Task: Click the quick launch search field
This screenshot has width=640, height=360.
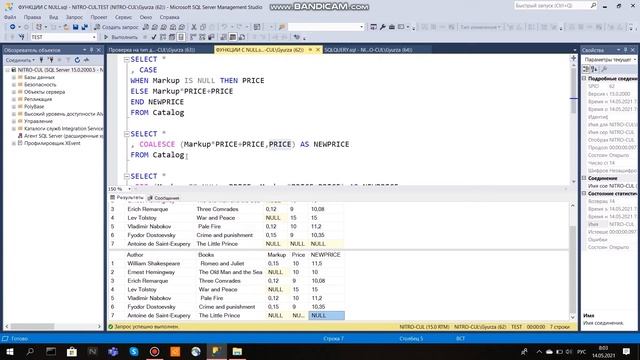Action: click(x=551, y=5)
